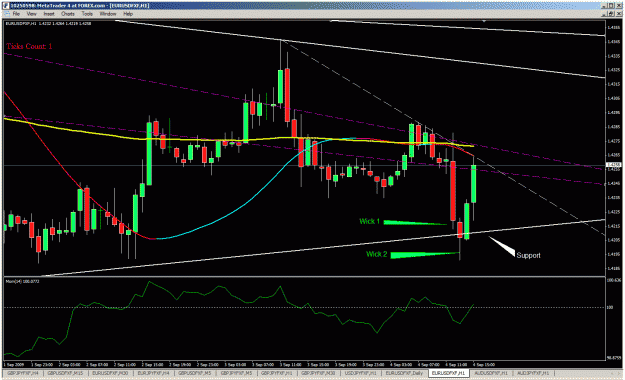This screenshot has height=380, width=625.
Task: Click the EURUSDFXF,H1 price header text
Action: [x=48, y=24]
